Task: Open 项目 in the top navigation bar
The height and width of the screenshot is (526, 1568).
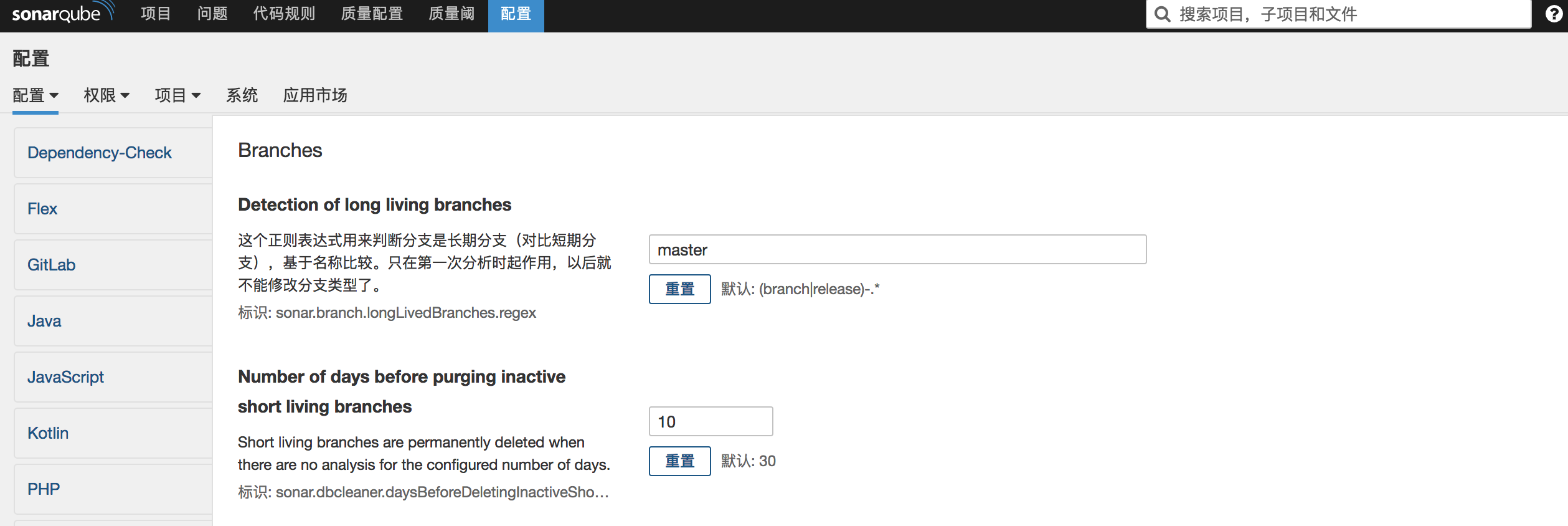Action: 156,14
